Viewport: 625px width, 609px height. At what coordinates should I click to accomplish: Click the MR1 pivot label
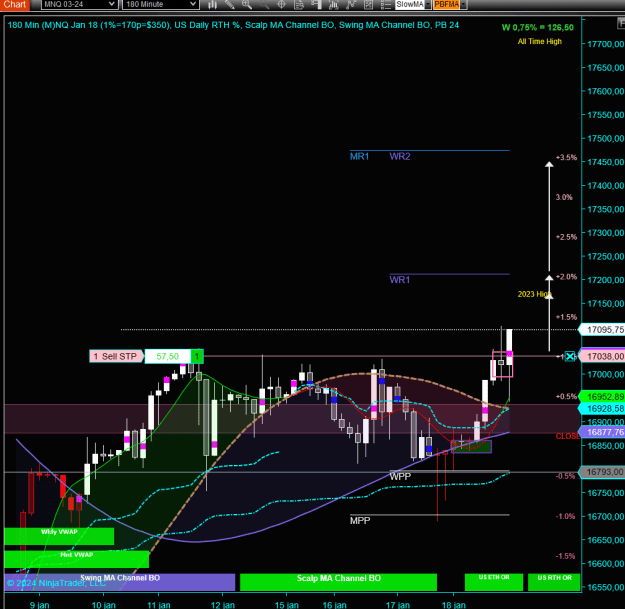pyautogui.click(x=360, y=157)
